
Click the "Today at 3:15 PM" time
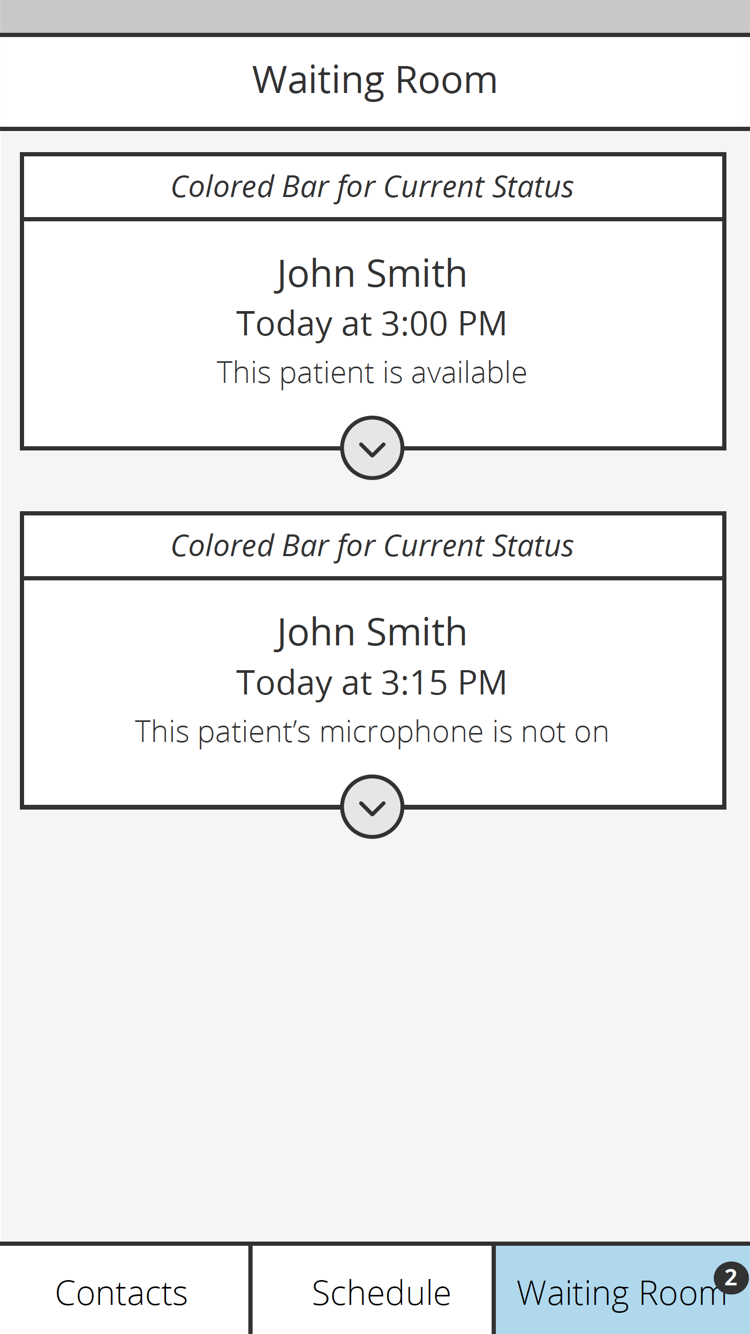coord(372,683)
